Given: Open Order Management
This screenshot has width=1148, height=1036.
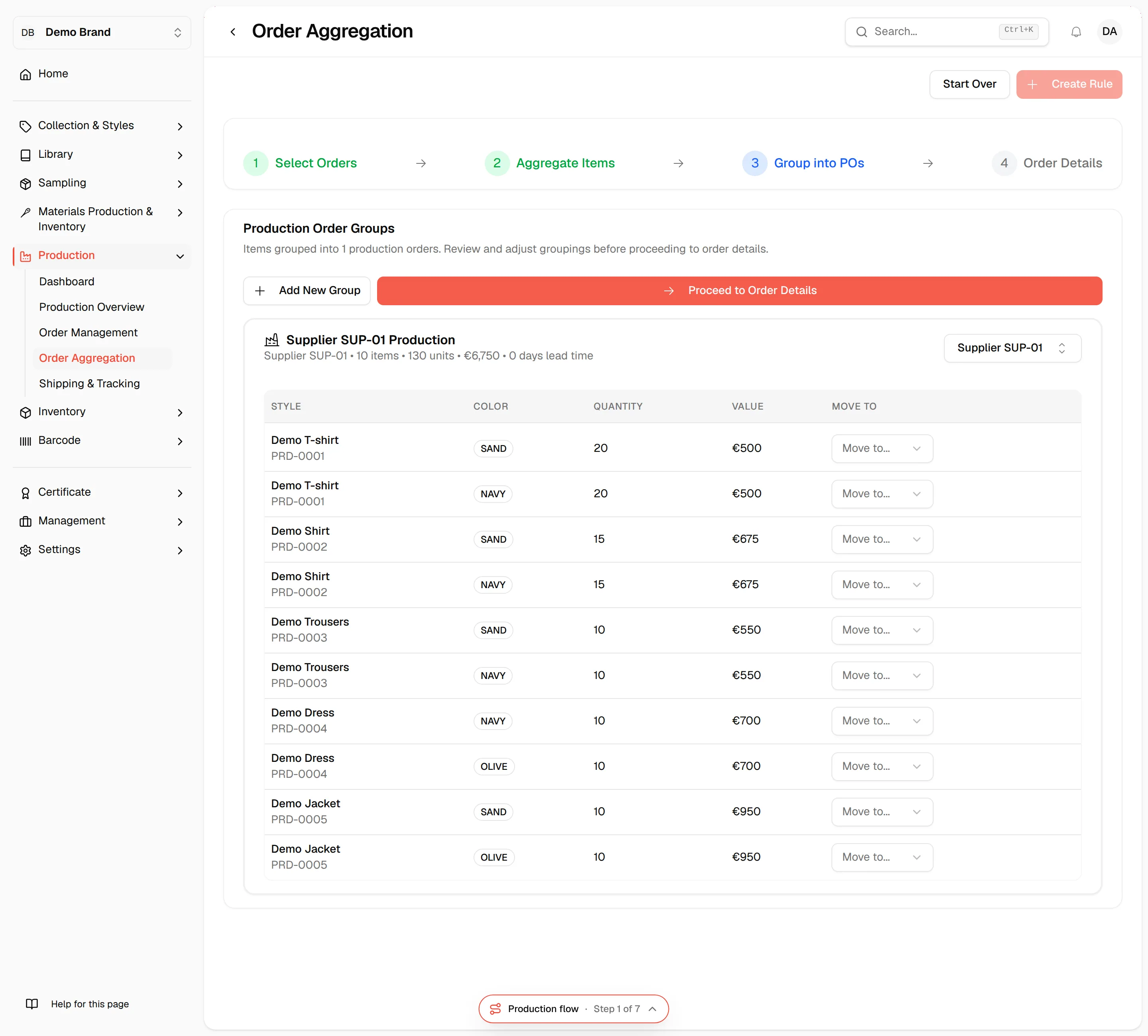Looking at the screenshot, I should click(x=88, y=332).
